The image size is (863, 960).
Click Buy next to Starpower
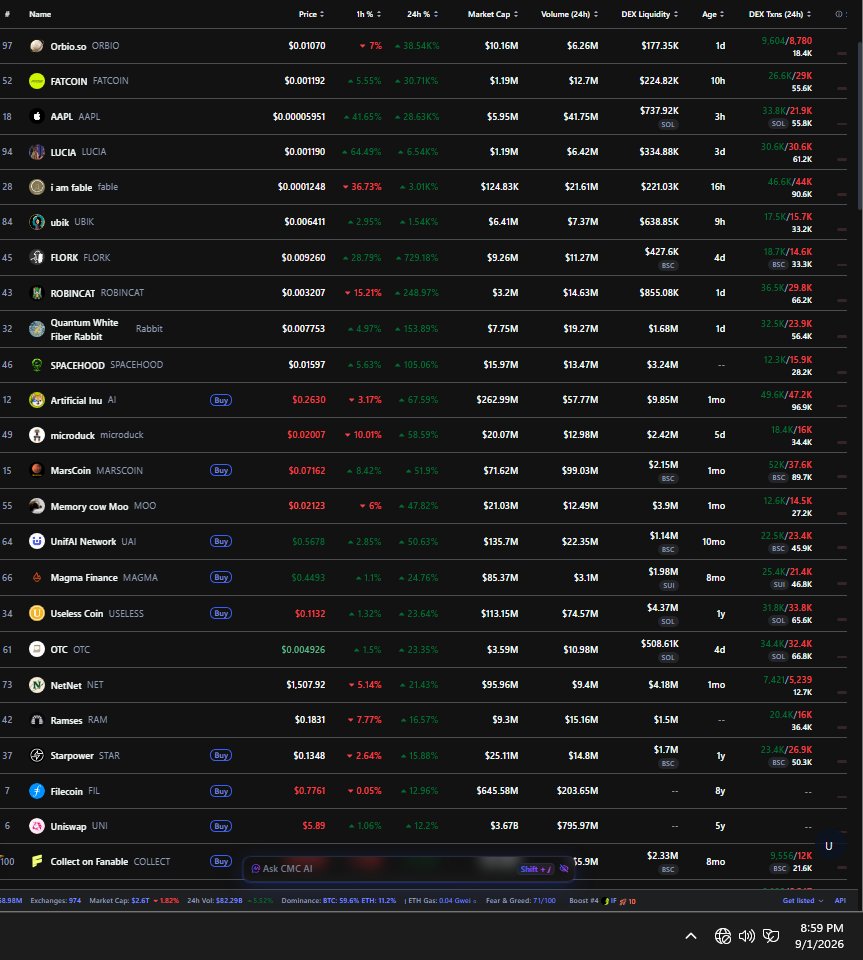pos(221,755)
